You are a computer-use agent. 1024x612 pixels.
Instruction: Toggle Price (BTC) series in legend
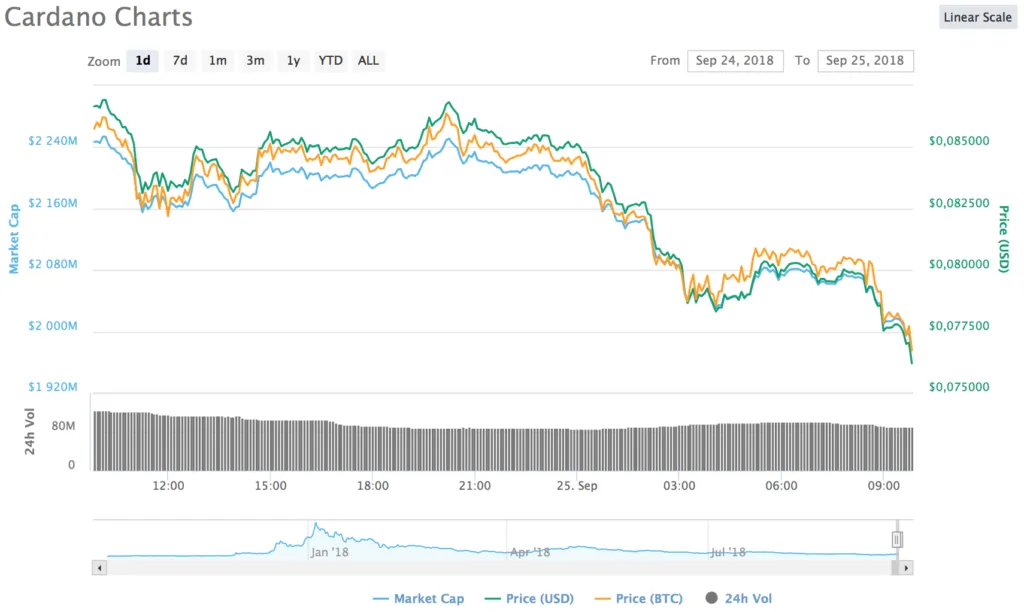(639, 598)
